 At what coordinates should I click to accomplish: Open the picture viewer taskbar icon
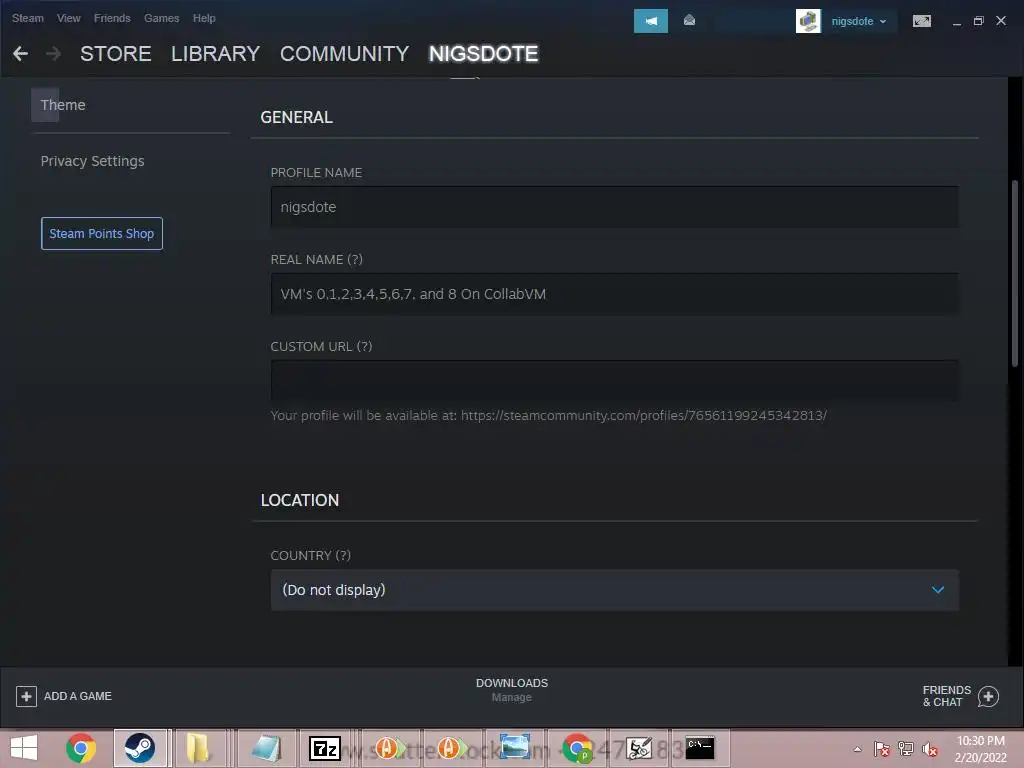(x=515, y=748)
